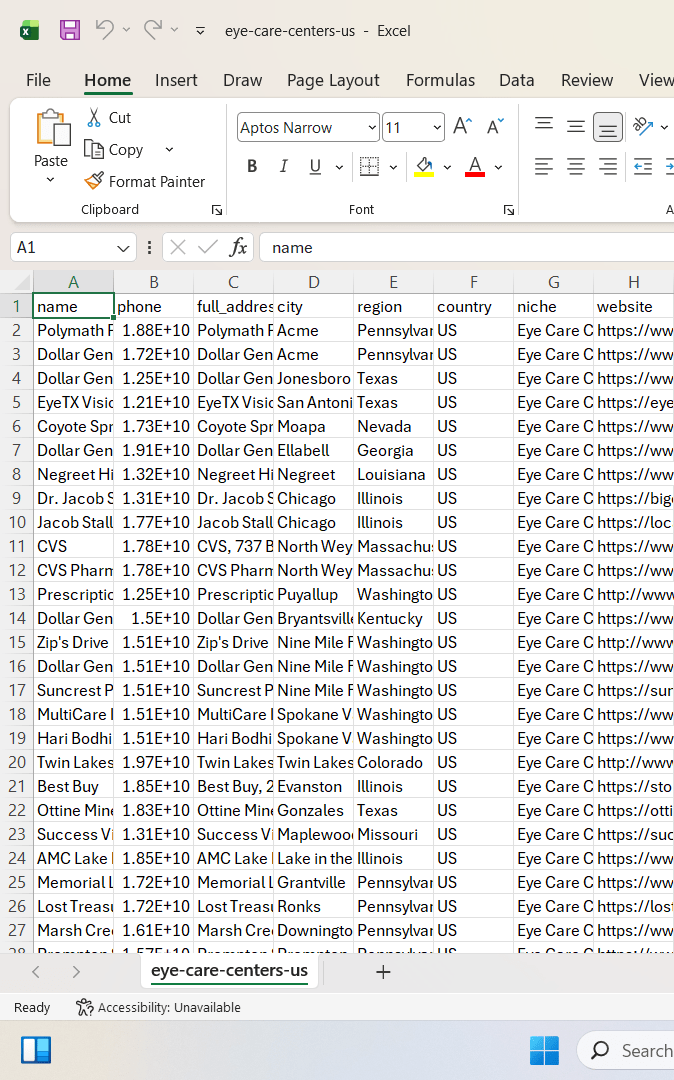Click the formula bar containing name

pos(467,247)
